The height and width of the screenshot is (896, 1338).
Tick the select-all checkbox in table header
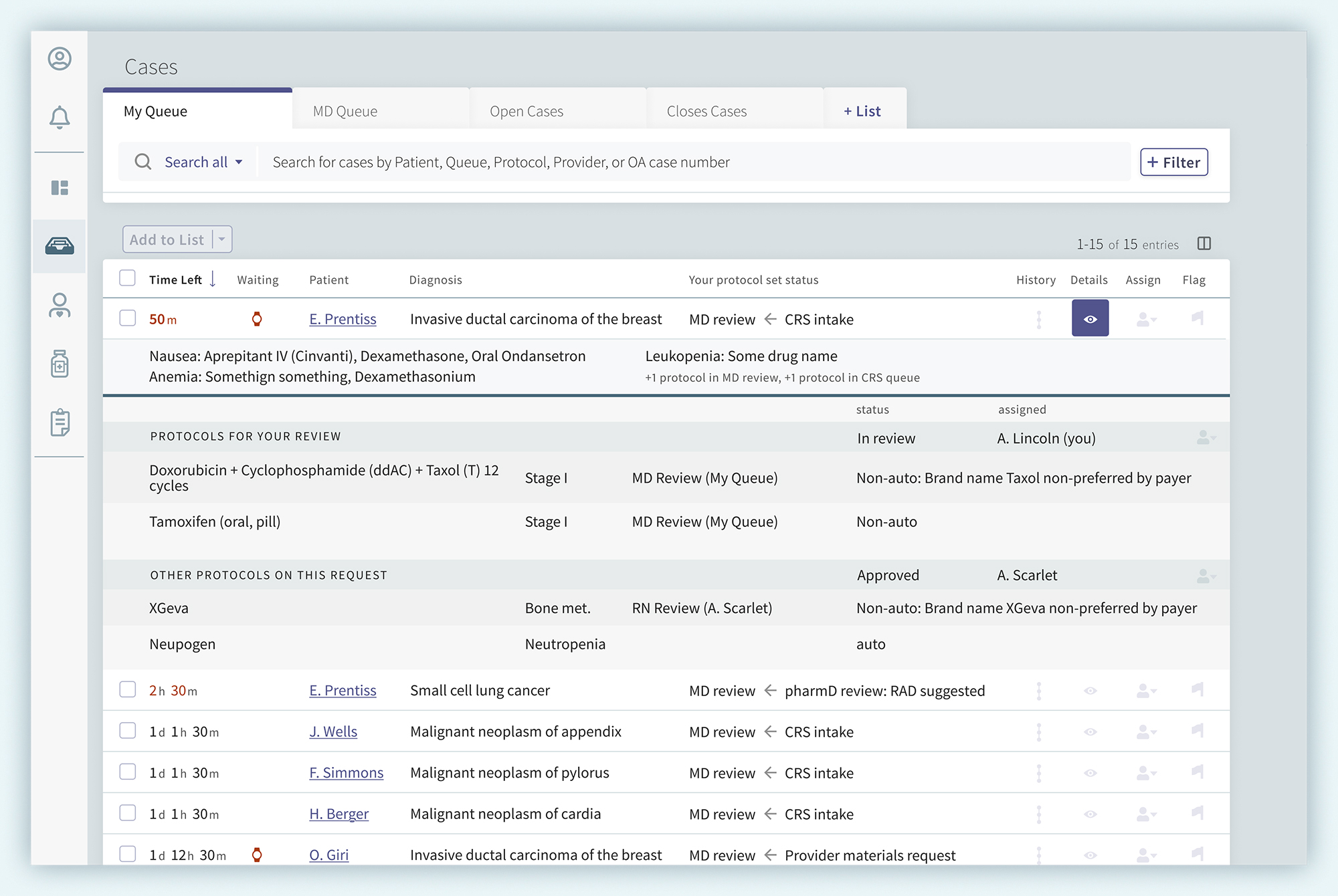[127, 278]
